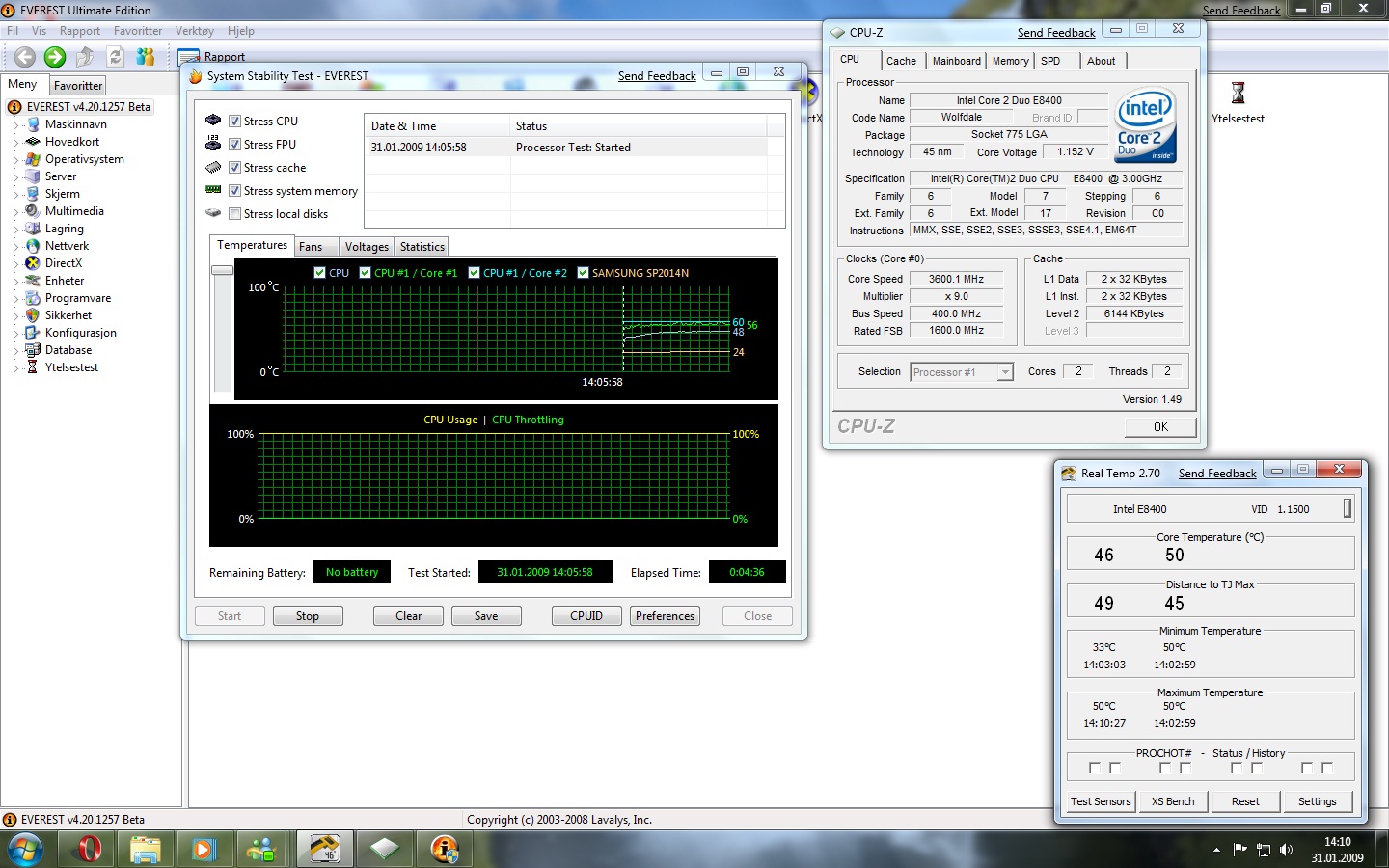Uncheck the Stress cache checkbox

(x=234, y=168)
